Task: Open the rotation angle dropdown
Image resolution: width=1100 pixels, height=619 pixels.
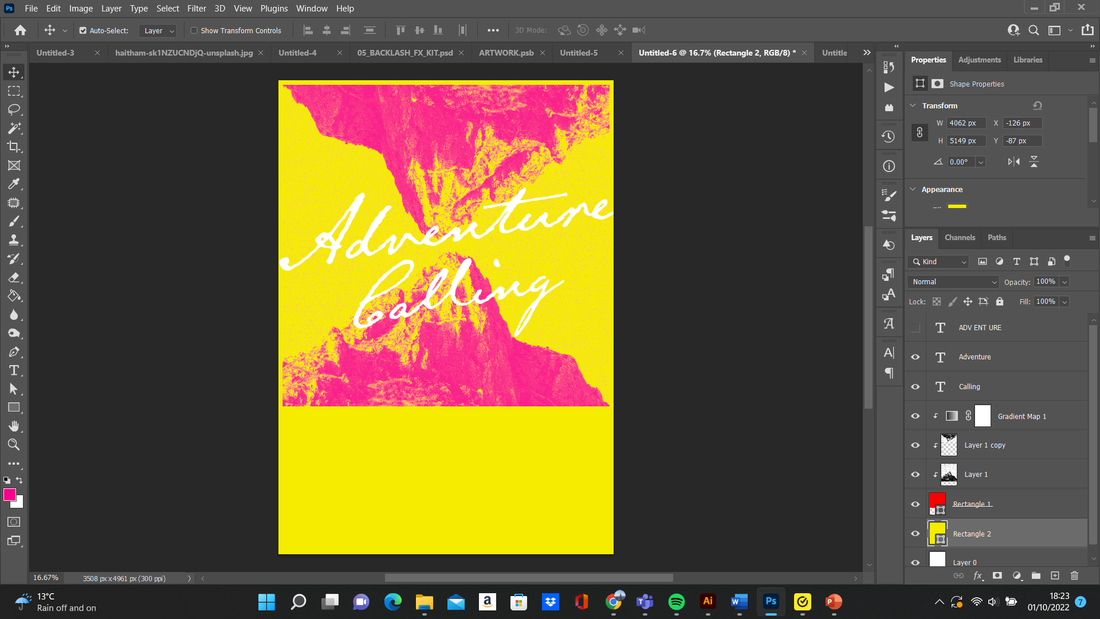Action: [x=980, y=162]
